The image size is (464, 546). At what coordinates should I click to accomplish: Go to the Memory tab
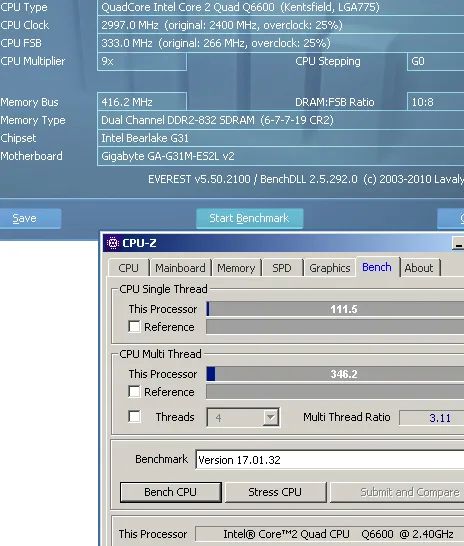point(236,268)
